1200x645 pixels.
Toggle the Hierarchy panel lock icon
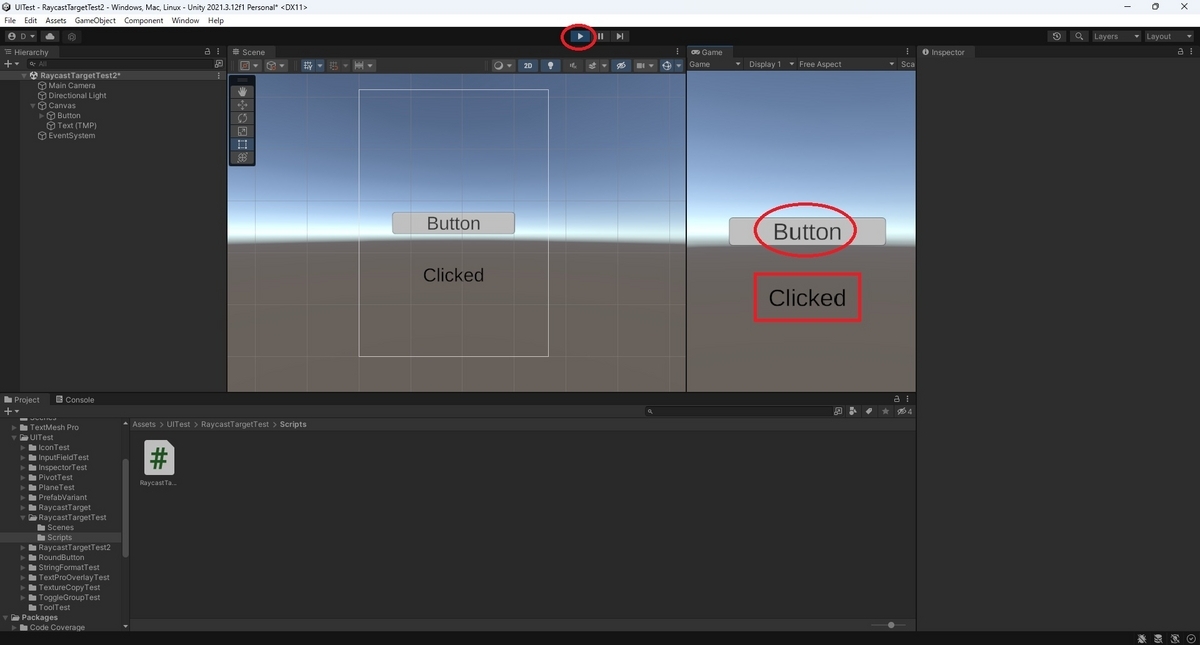(x=207, y=52)
